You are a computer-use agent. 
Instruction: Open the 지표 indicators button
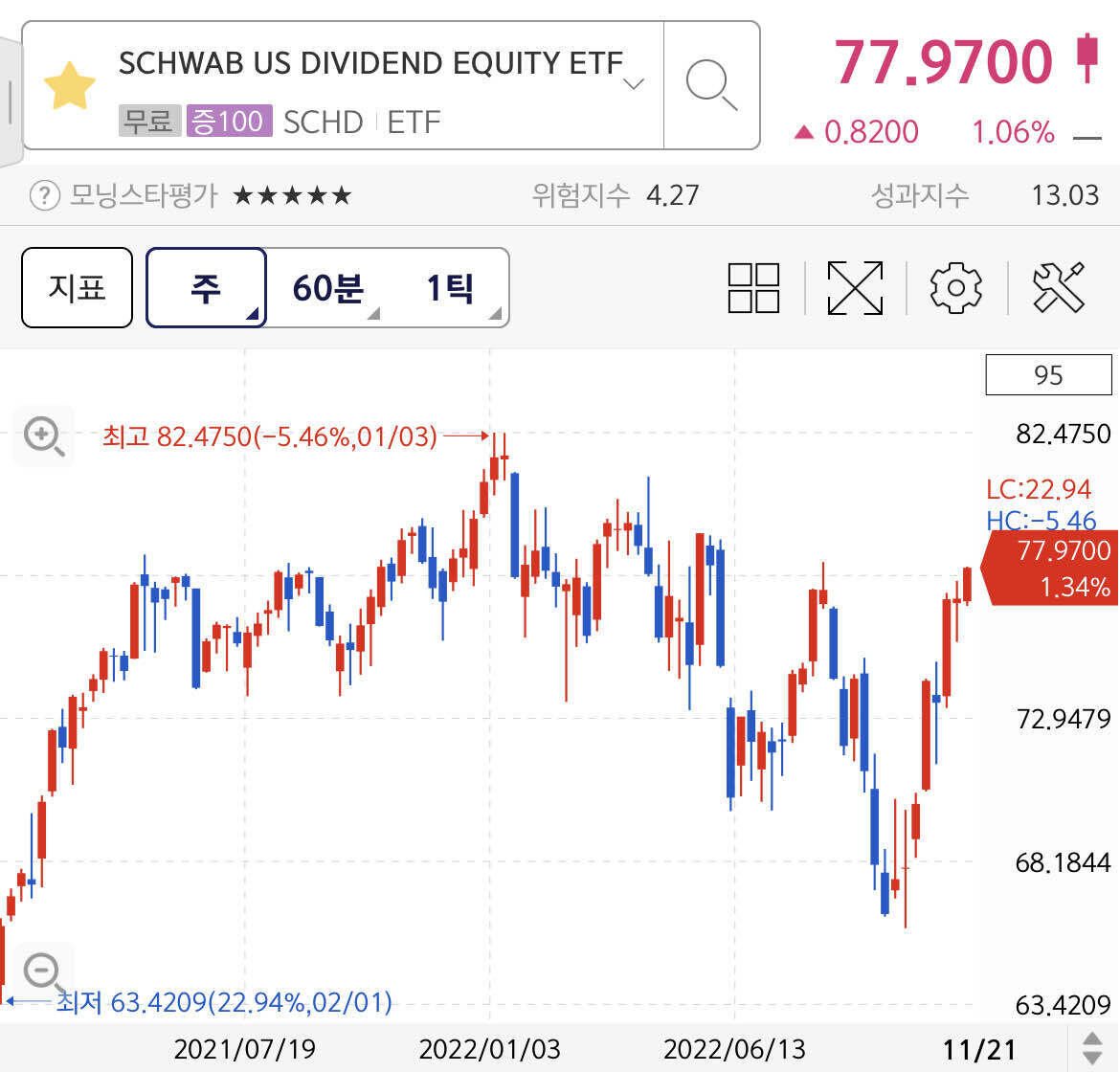click(x=77, y=287)
